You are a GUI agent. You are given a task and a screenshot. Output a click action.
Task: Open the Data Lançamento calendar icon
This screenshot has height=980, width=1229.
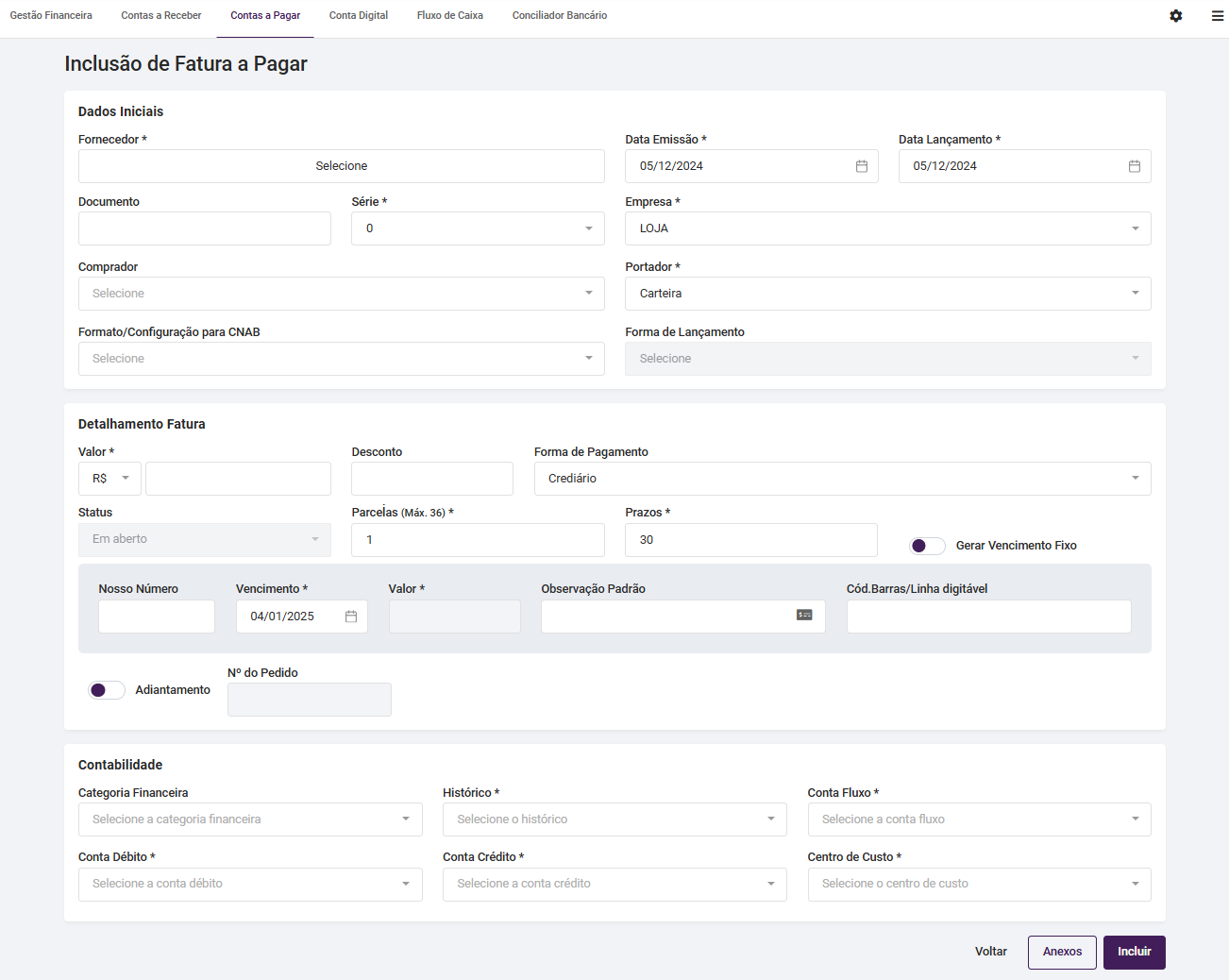(1135, 166)
